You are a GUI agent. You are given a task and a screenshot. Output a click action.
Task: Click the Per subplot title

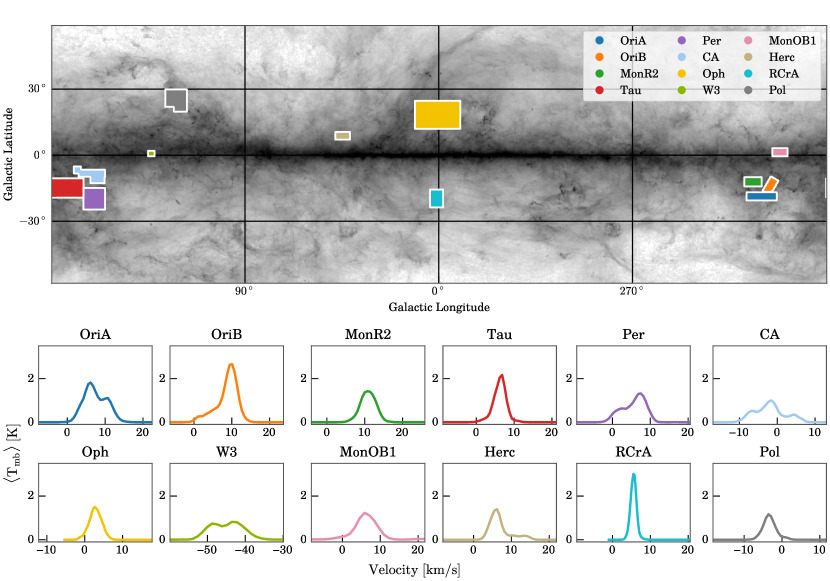634,335
